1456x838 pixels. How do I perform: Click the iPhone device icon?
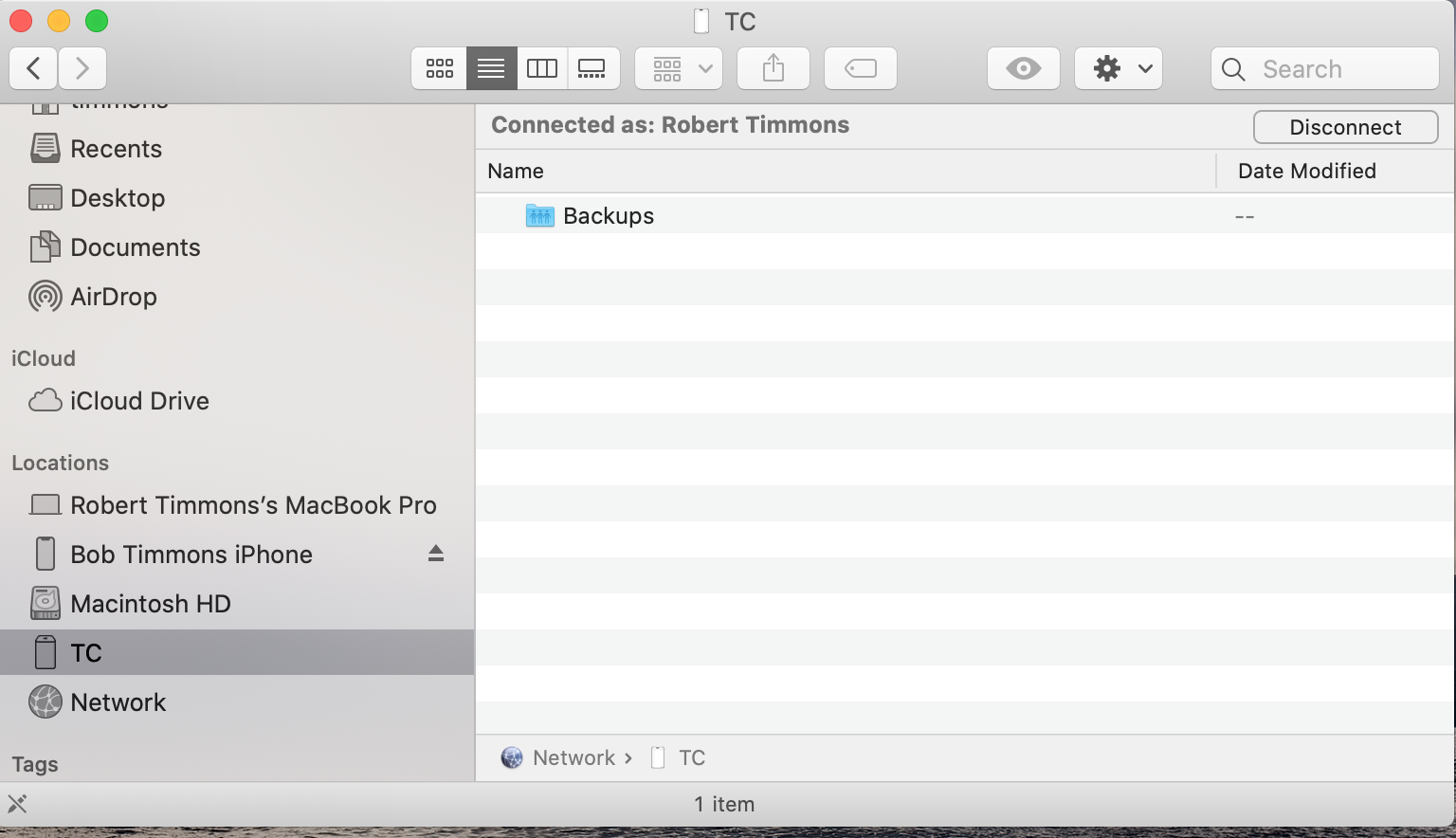point(45,554)
